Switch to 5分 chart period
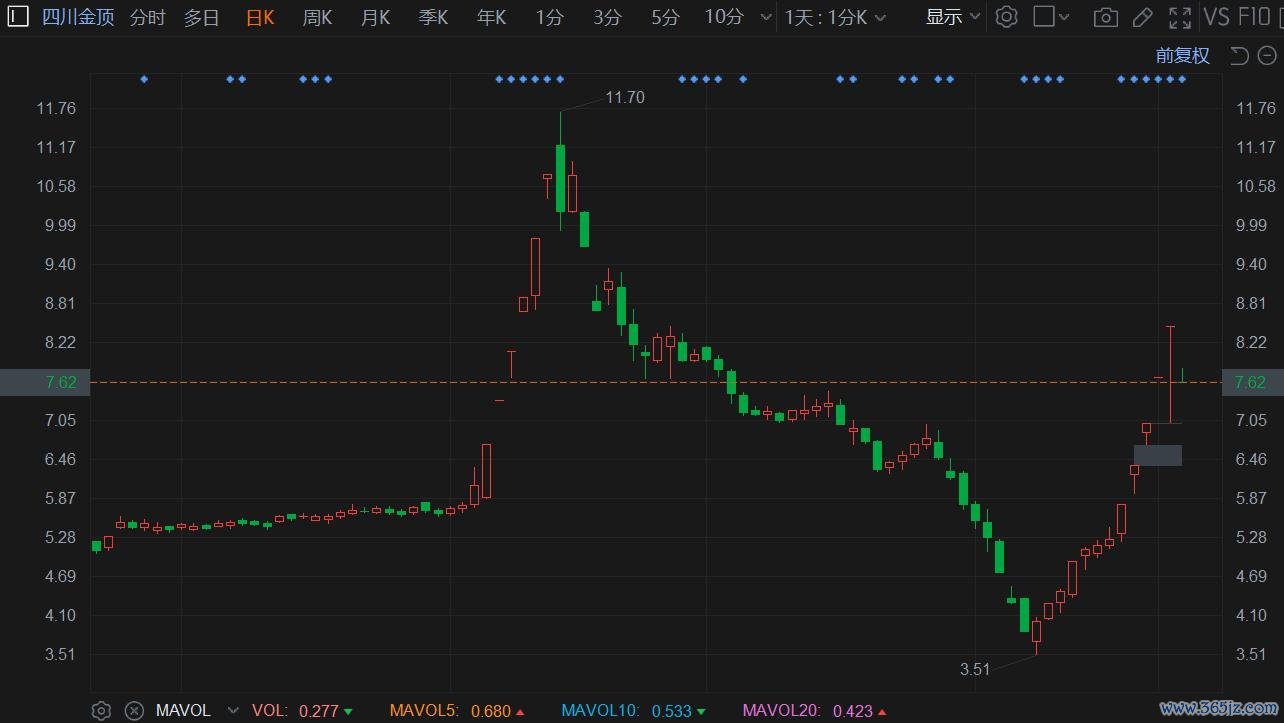1284x723 pixels. pyautogui.click(x=665, y=17)
